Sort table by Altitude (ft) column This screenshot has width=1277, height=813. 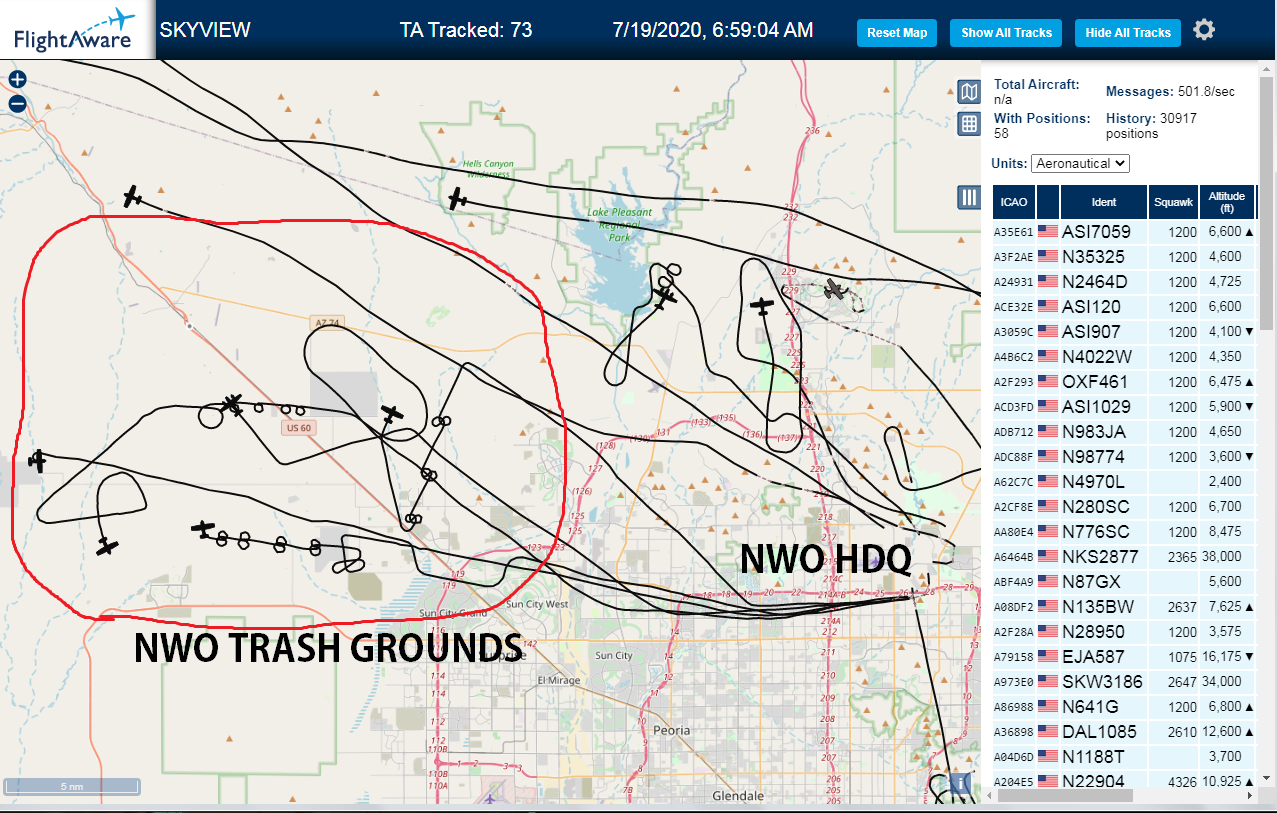1227,202
